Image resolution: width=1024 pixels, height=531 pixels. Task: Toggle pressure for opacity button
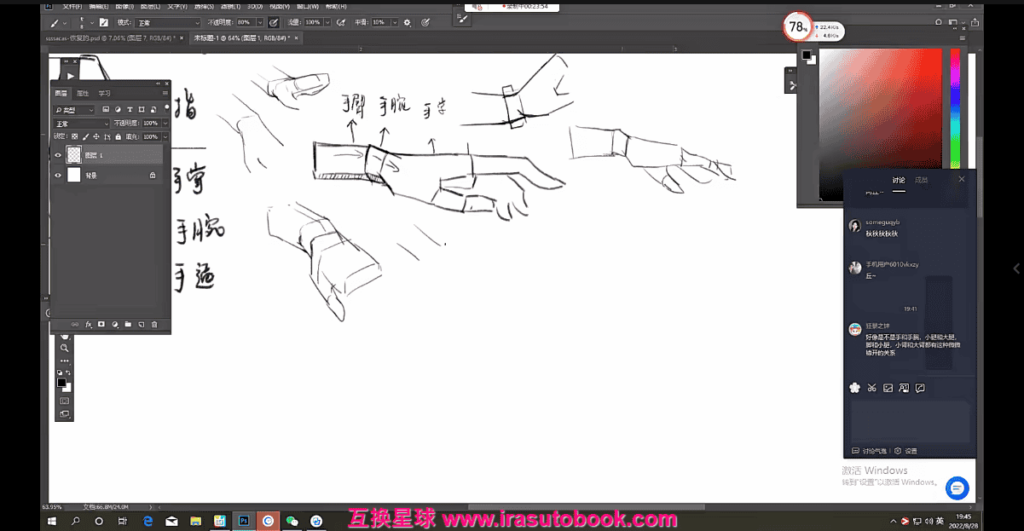272,21
